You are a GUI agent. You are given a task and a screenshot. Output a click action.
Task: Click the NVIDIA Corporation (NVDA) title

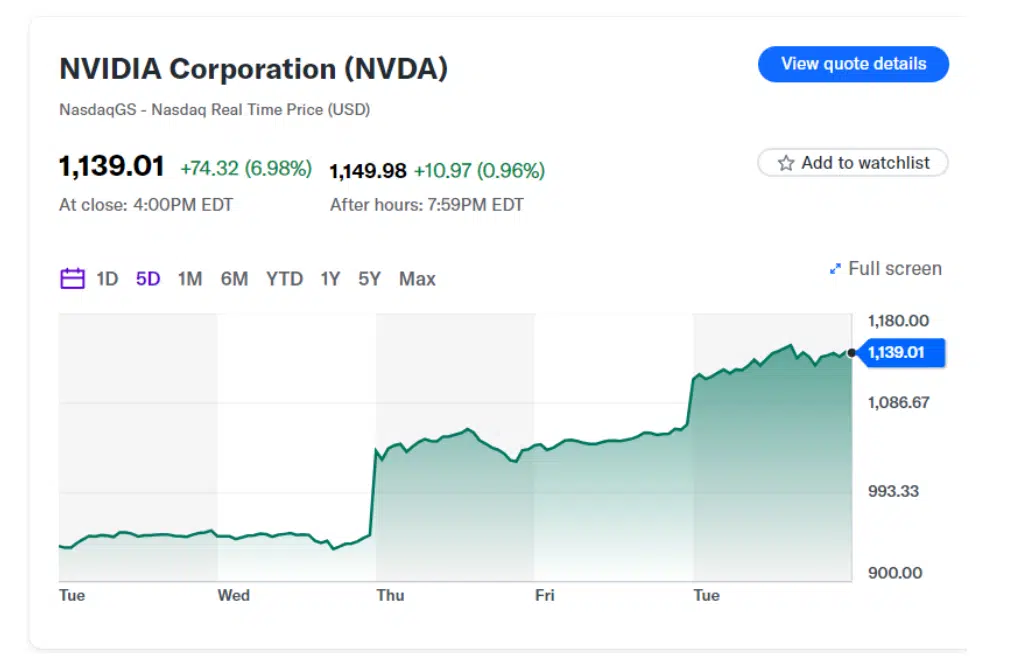click(x=252, y=68)
